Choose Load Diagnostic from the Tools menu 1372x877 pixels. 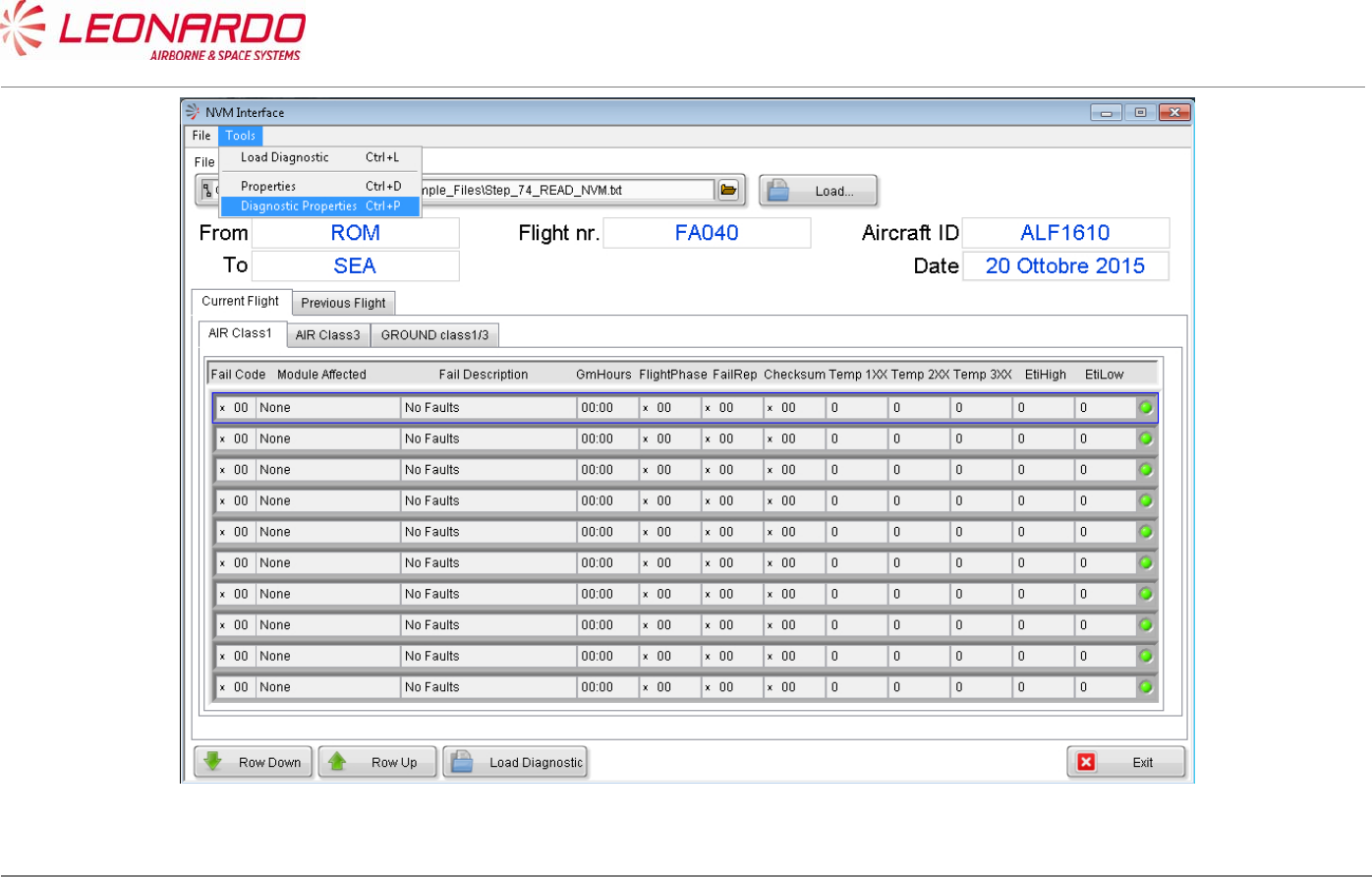coord(320,157)
